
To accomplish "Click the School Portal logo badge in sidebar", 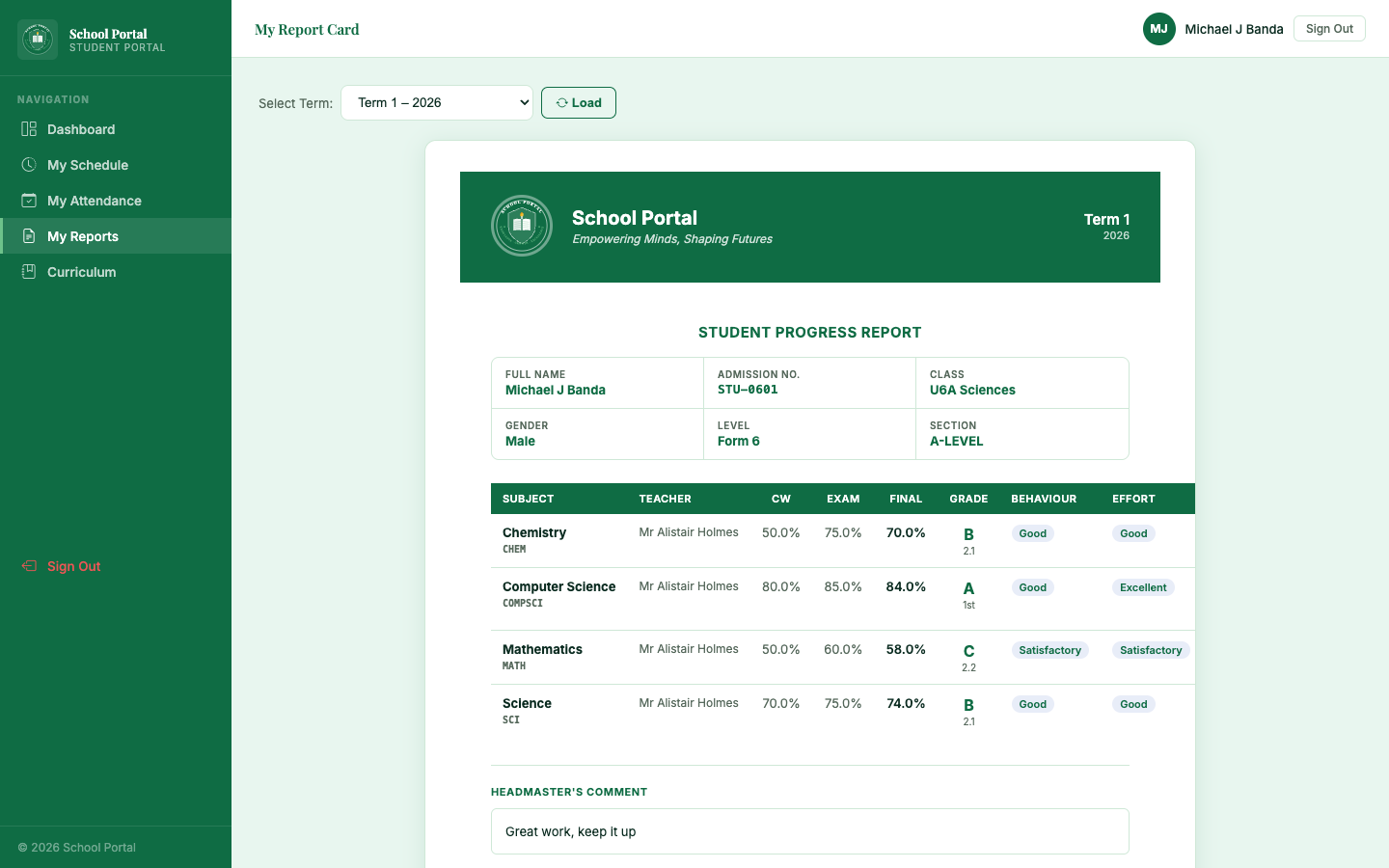I will [37, 39].
